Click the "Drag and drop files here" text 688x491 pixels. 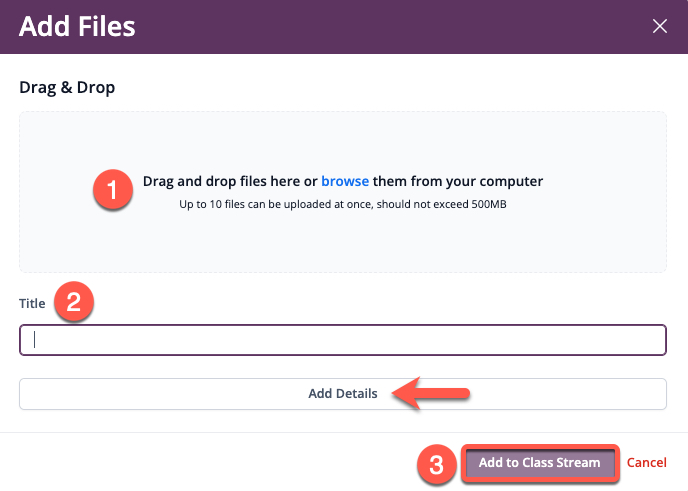(x=229, y=181)
